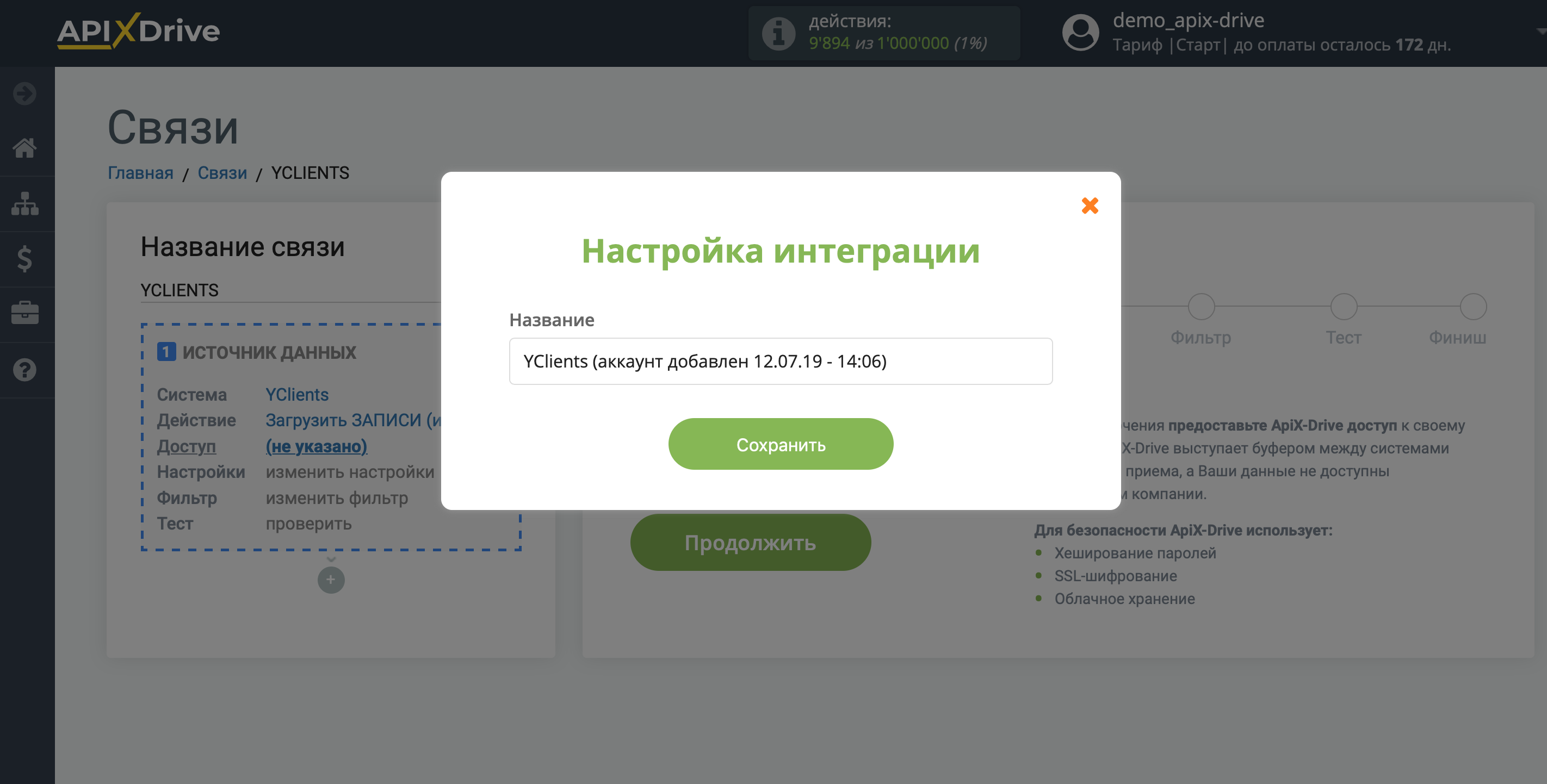Focus the Название input field
The image size is (1547, 784).
(x=780, y=362)
